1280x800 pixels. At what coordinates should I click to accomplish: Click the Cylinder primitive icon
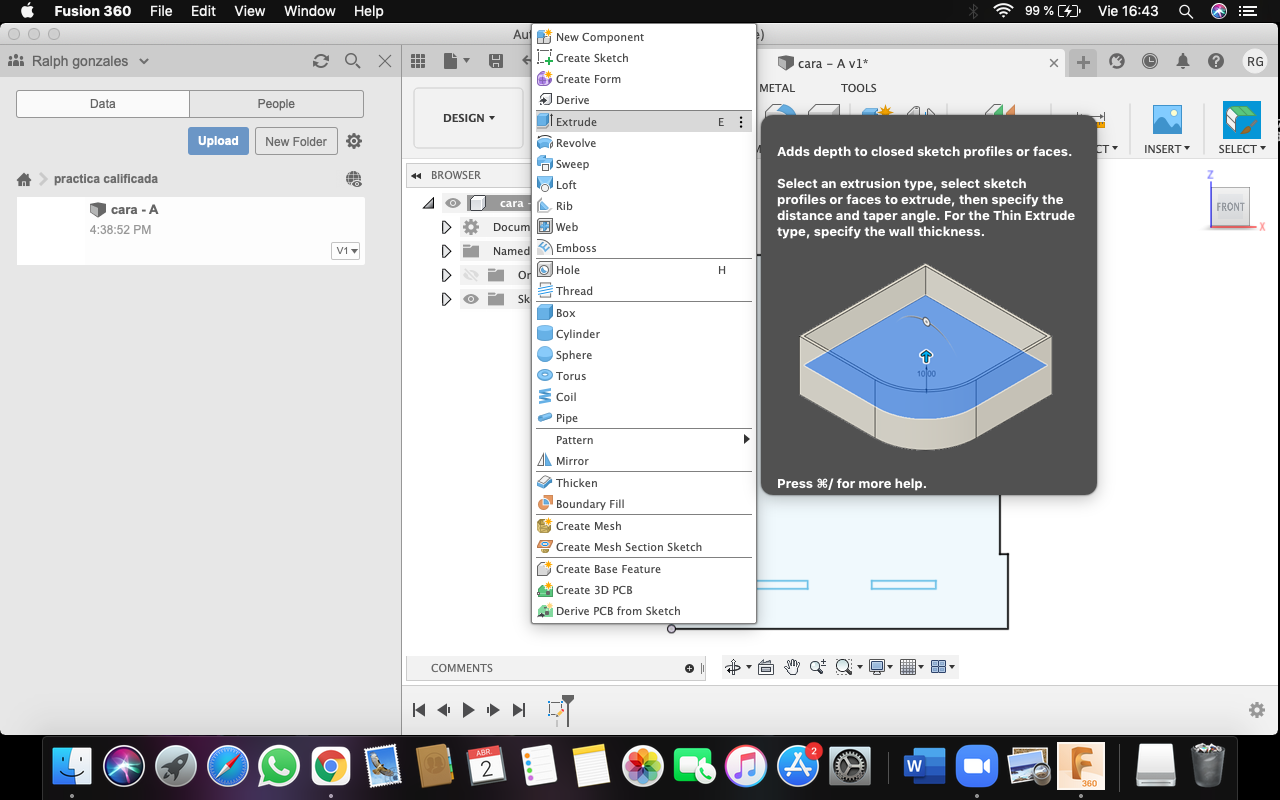[x=545, y=334]
